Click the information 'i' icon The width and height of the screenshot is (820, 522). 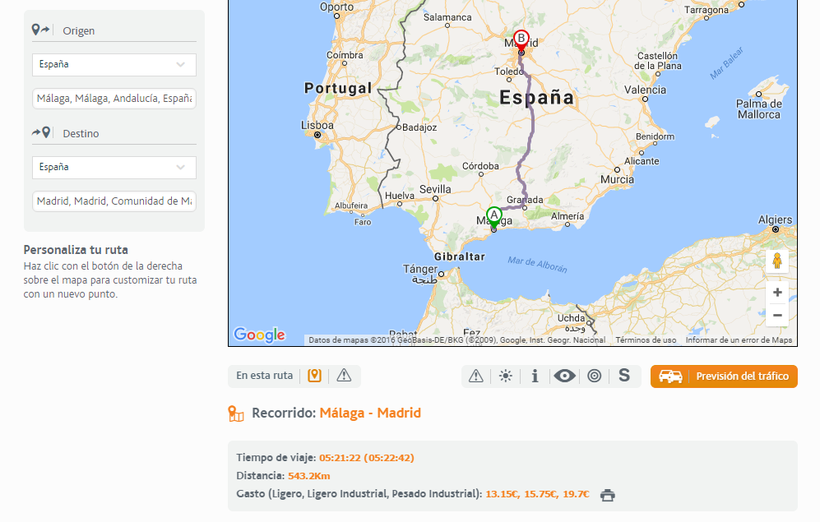click(535, 376)
